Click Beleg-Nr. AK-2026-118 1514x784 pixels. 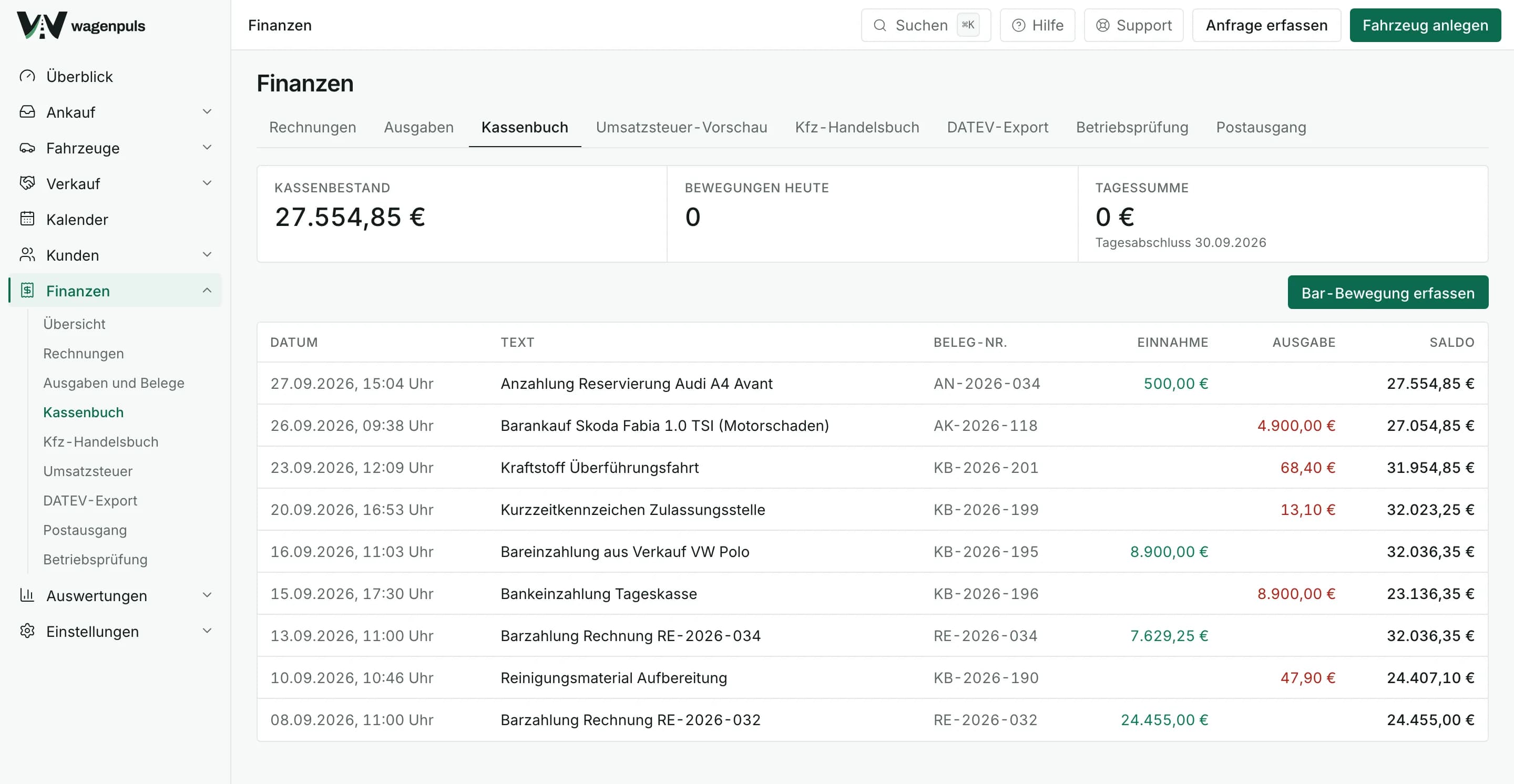[x=986, y=426]
